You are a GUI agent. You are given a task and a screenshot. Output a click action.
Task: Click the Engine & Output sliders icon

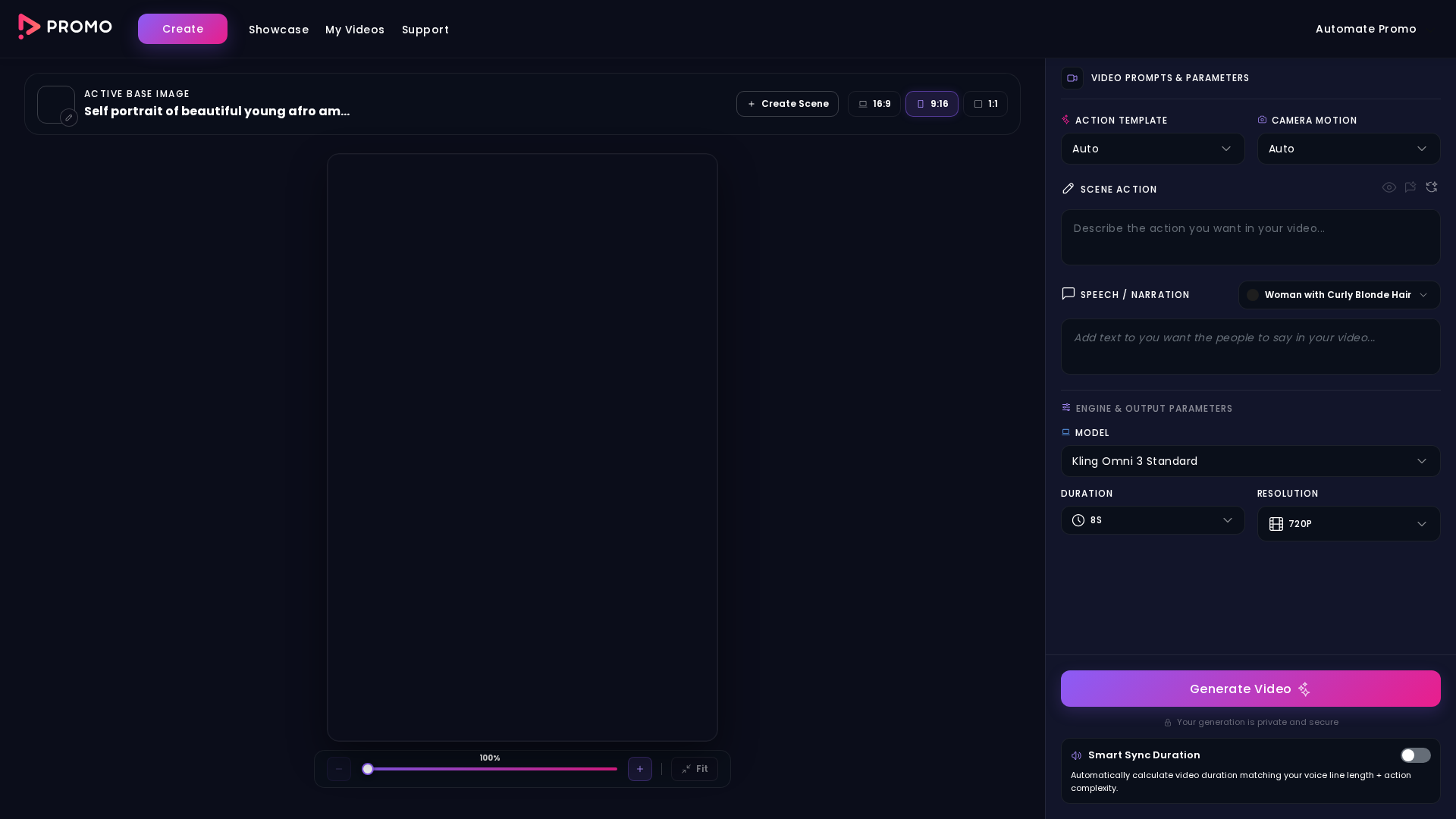tap(1065, 408)
